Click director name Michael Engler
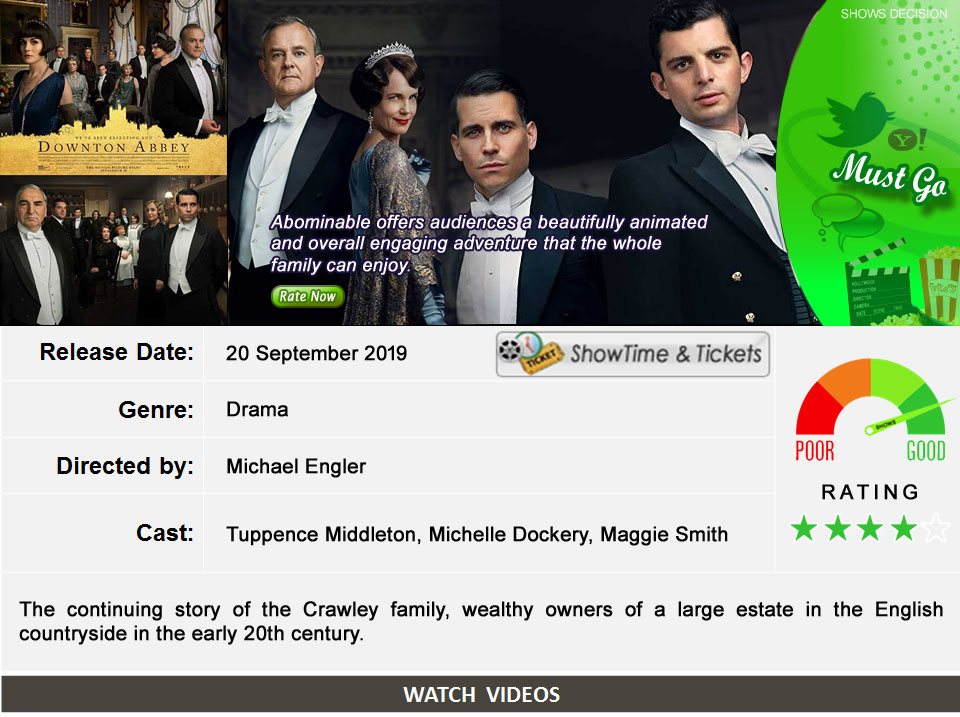This screenshot has width=960, height=717. click(x=296, y=467)
